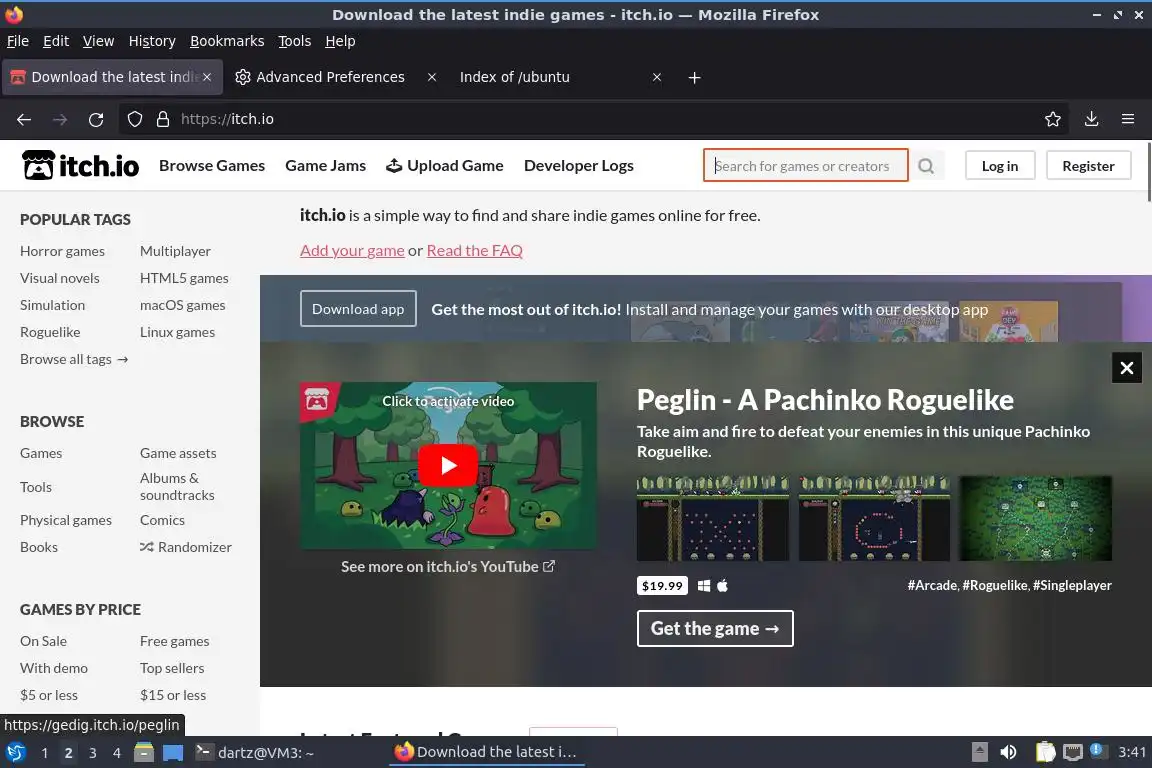Open the Roguelike tag

[x=50, y=332]
